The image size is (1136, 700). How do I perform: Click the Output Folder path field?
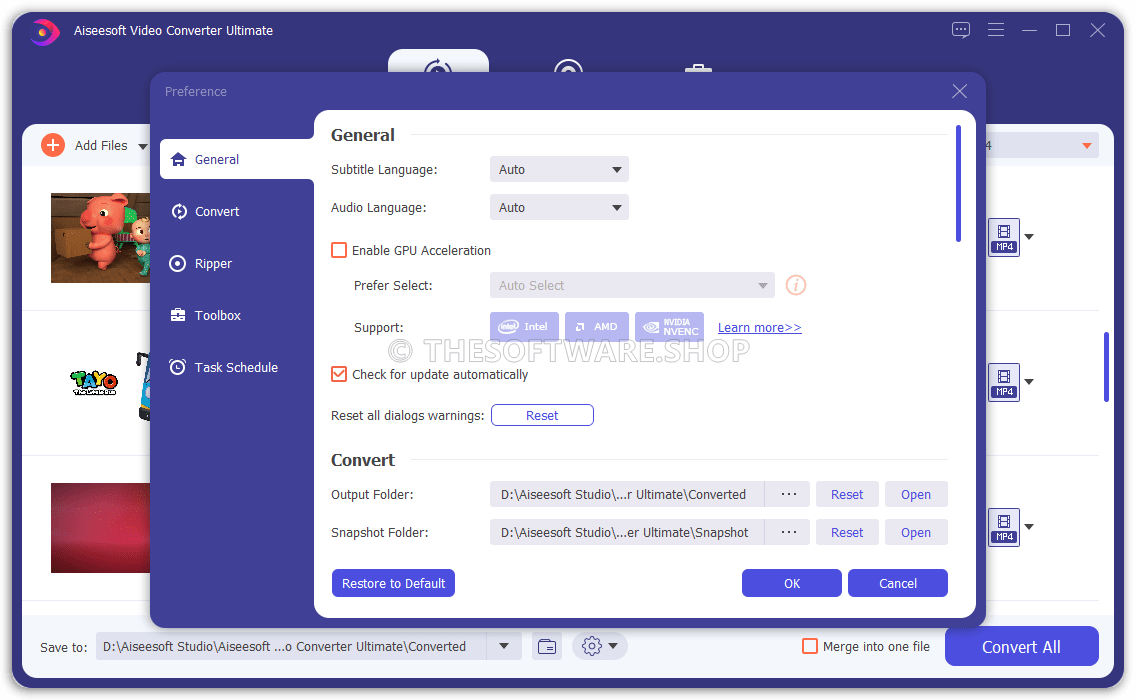click(627, 494)
